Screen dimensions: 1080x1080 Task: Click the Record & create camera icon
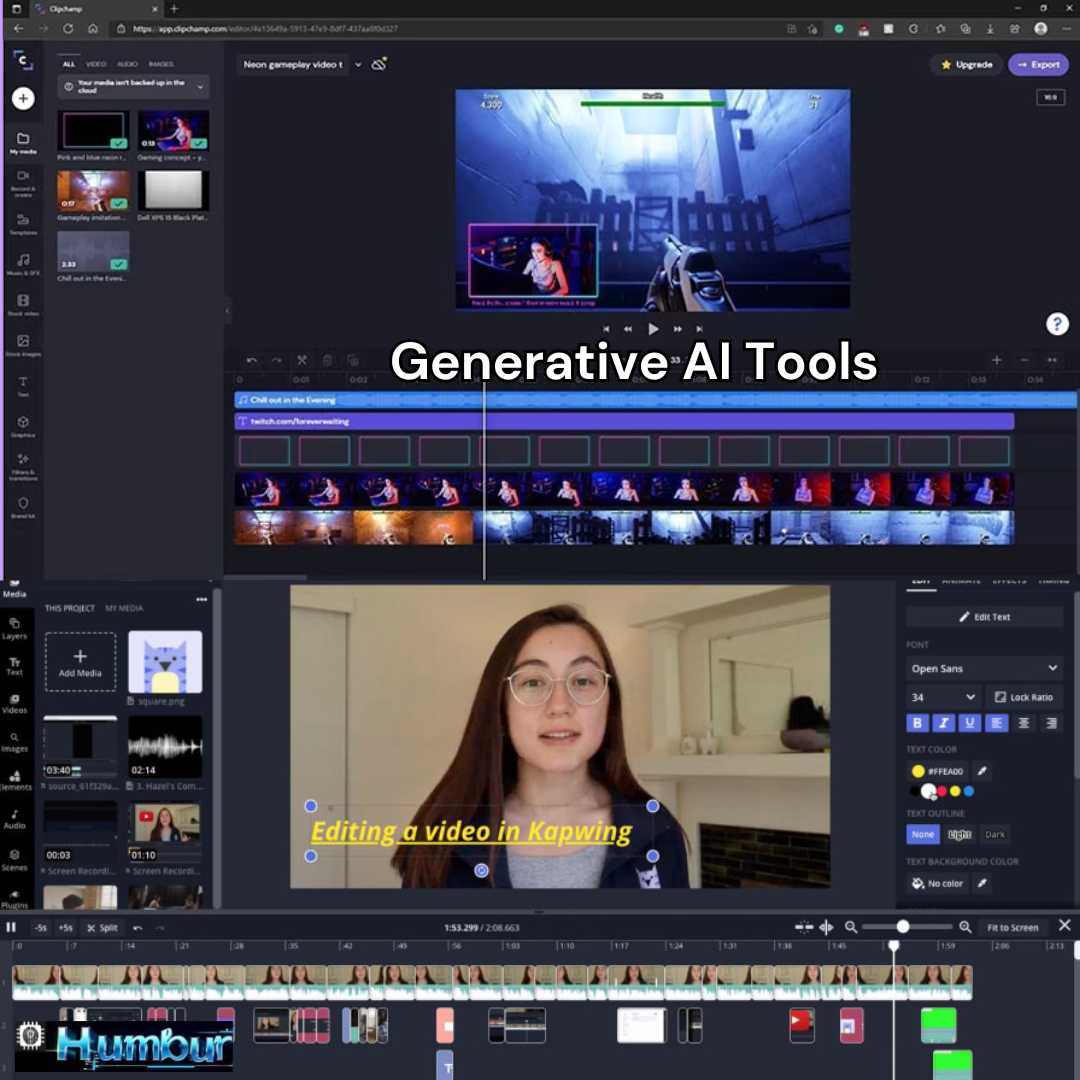[23, 177]
